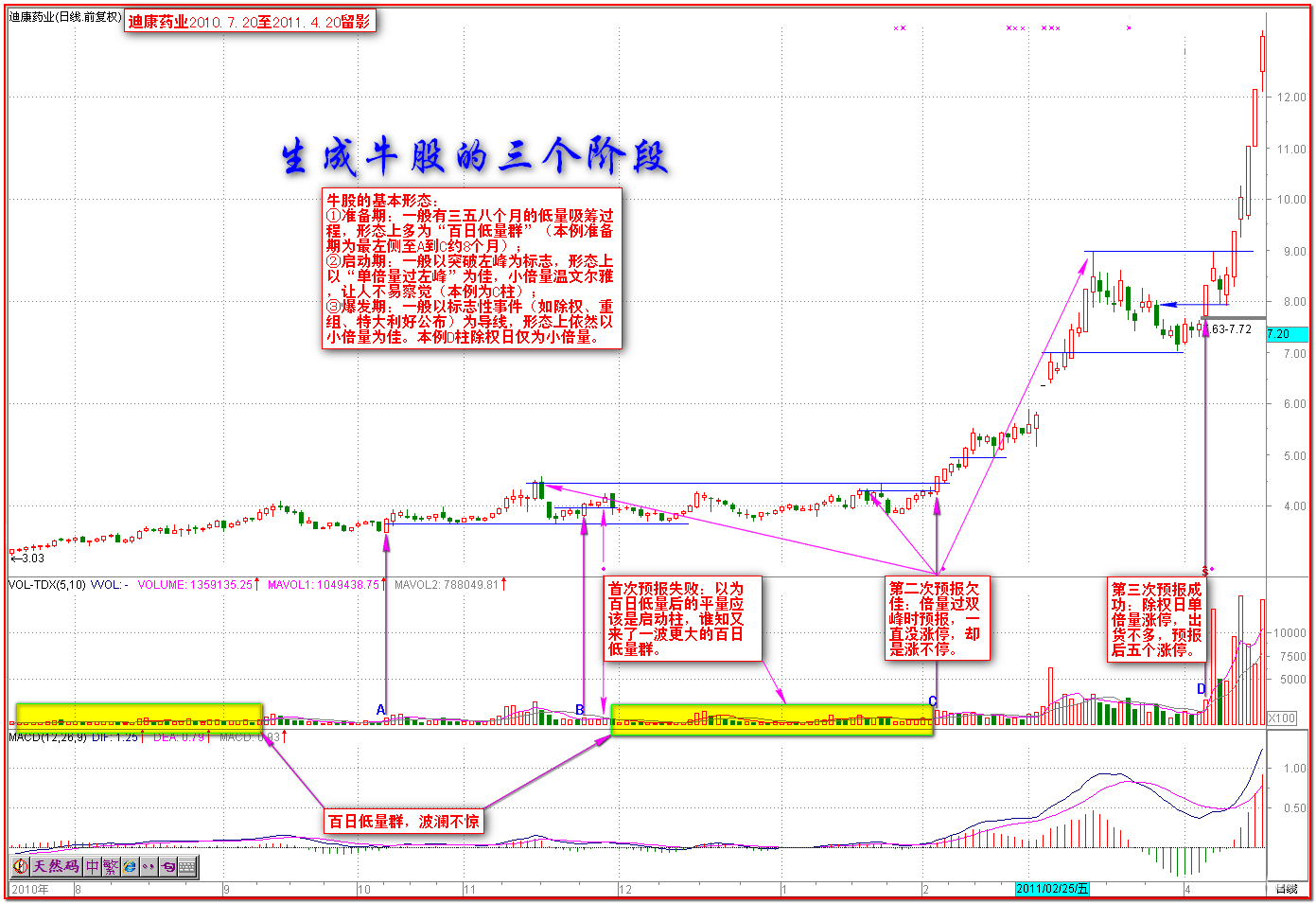This screenshot has width=1316, height=904.
Task: Click the DIF: 1.25 MACD readout
Action: coord(115,736)
